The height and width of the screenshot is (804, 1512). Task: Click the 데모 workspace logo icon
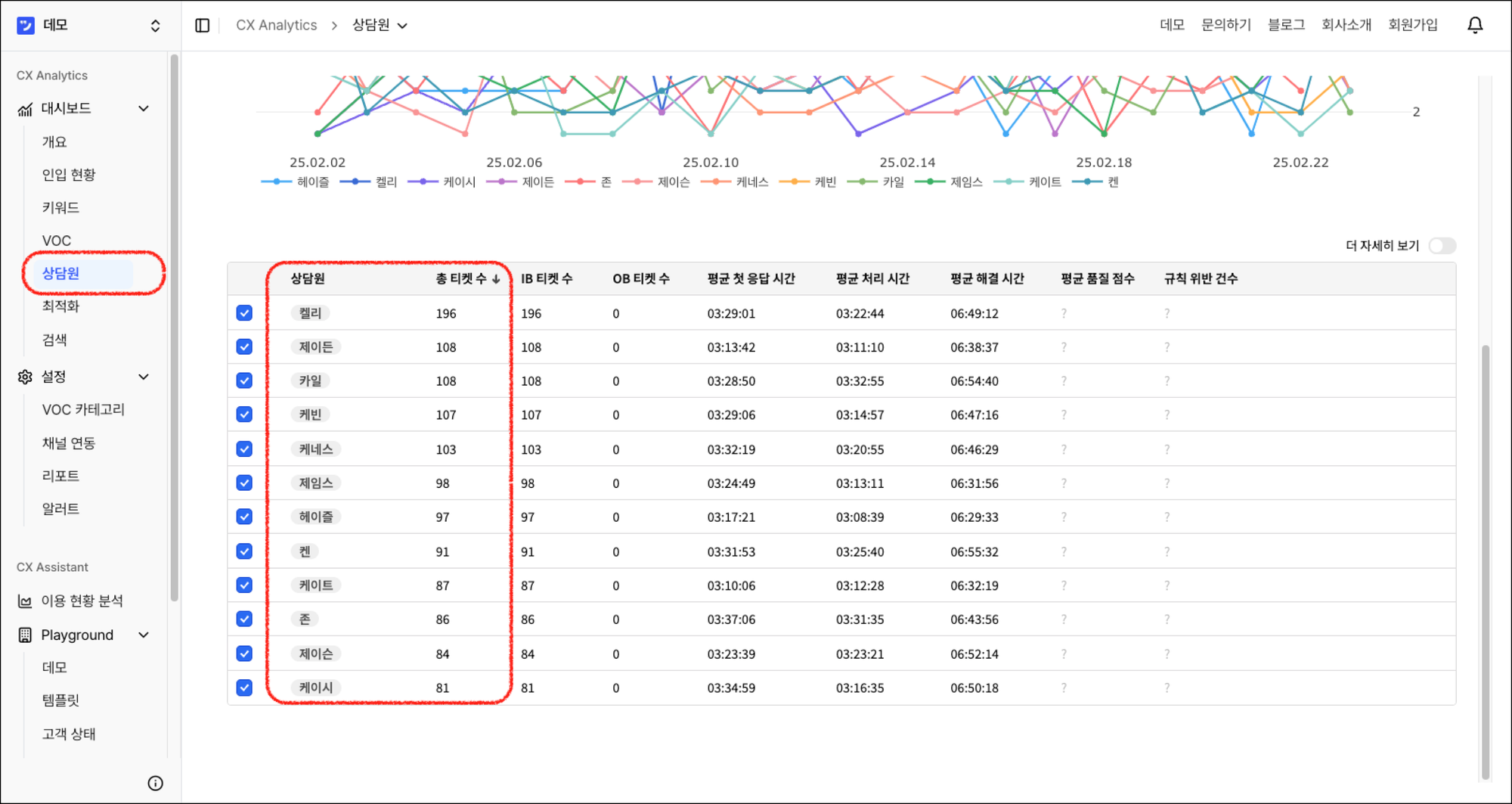(x=24, y=24)
